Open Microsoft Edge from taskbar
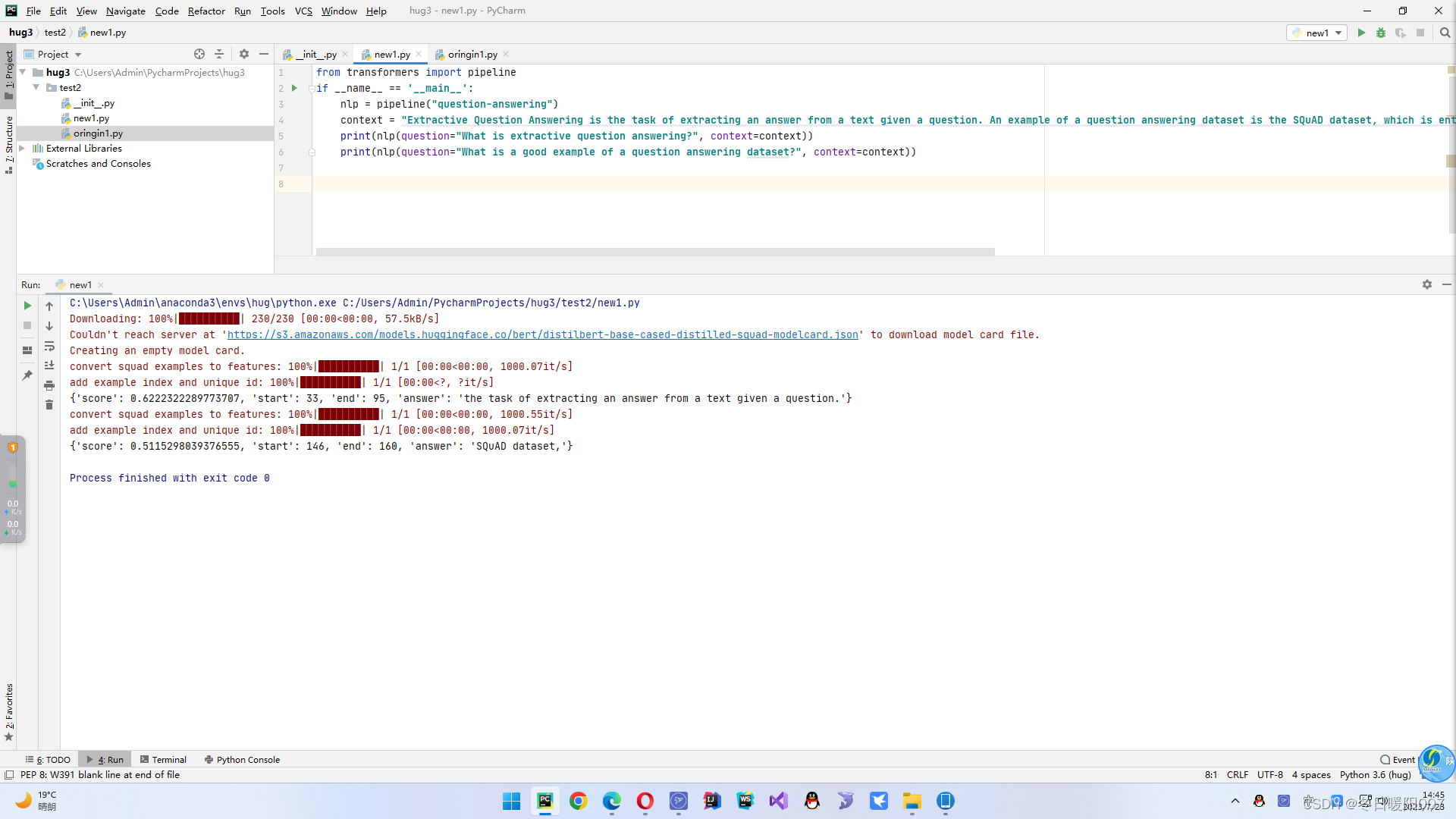 [612, 801]
